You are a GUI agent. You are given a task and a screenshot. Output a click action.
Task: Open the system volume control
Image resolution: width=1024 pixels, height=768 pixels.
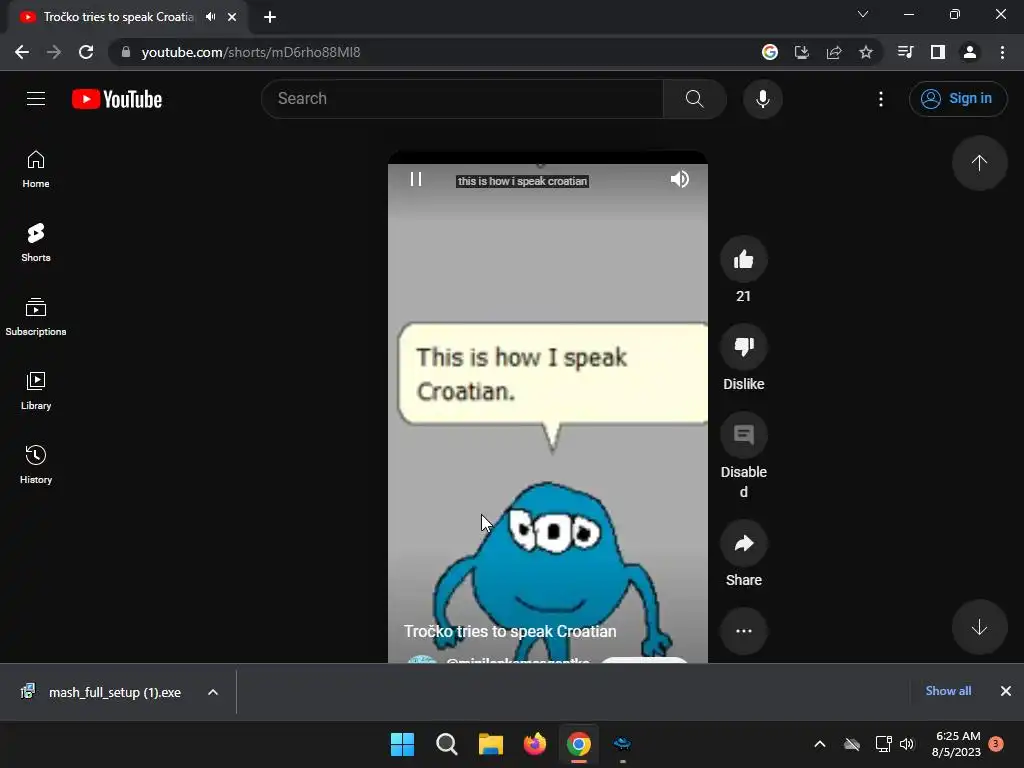coord(907,744)
